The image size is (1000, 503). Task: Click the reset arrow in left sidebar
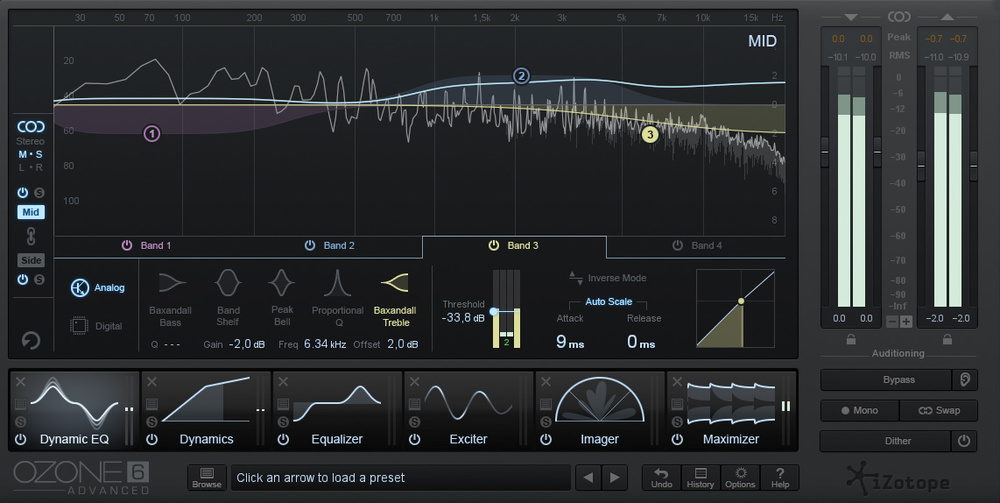[x=30, y=340]
